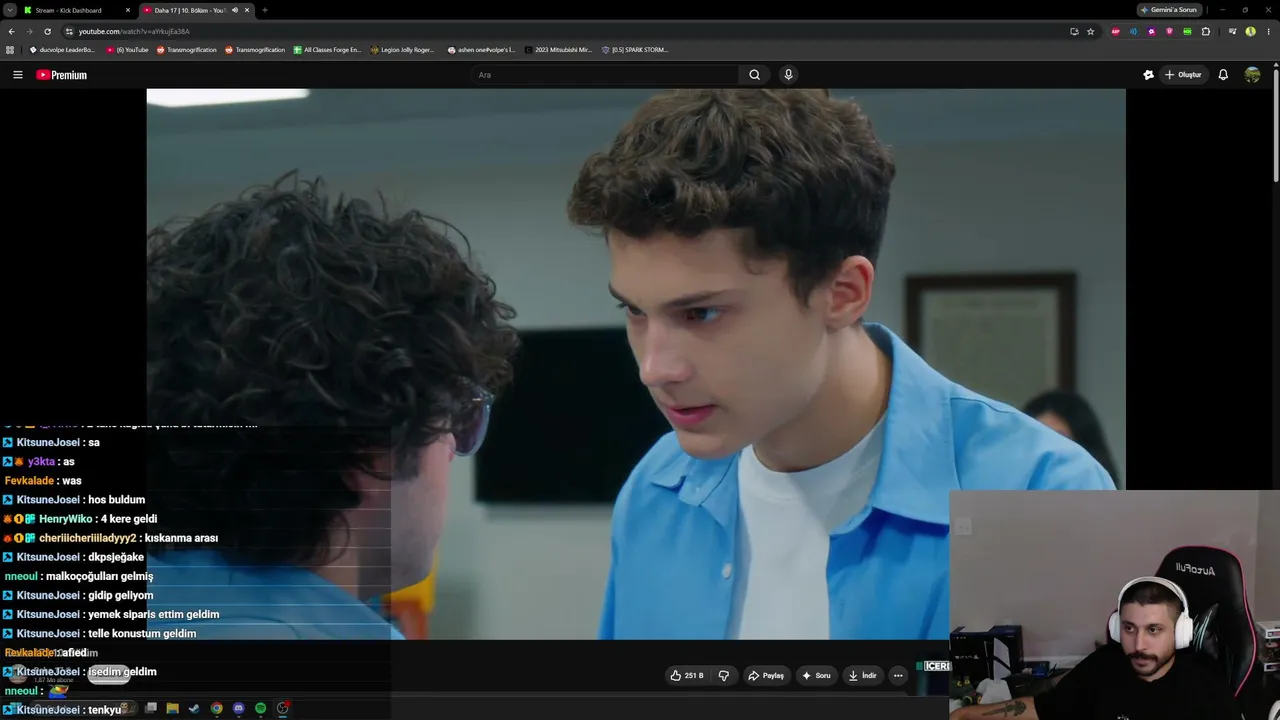
Task: Click chat message "kuskanma arası"
Action: click(x=181, y=538)
